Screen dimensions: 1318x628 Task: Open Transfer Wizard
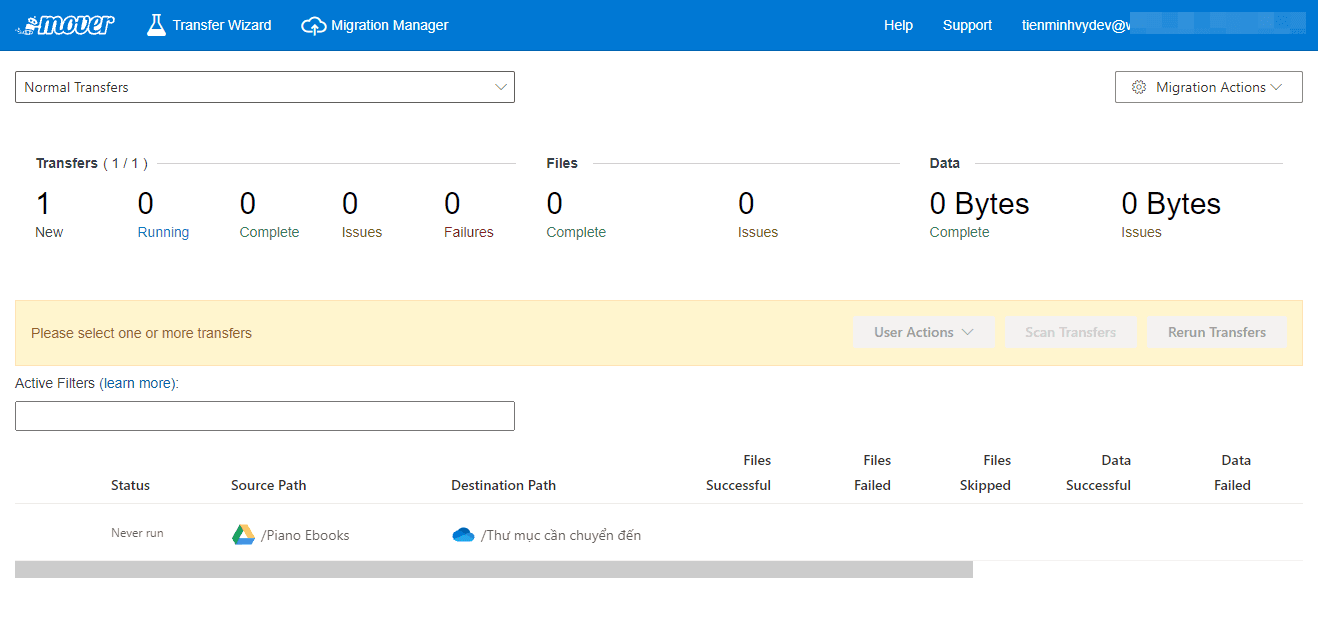[210, 25]
